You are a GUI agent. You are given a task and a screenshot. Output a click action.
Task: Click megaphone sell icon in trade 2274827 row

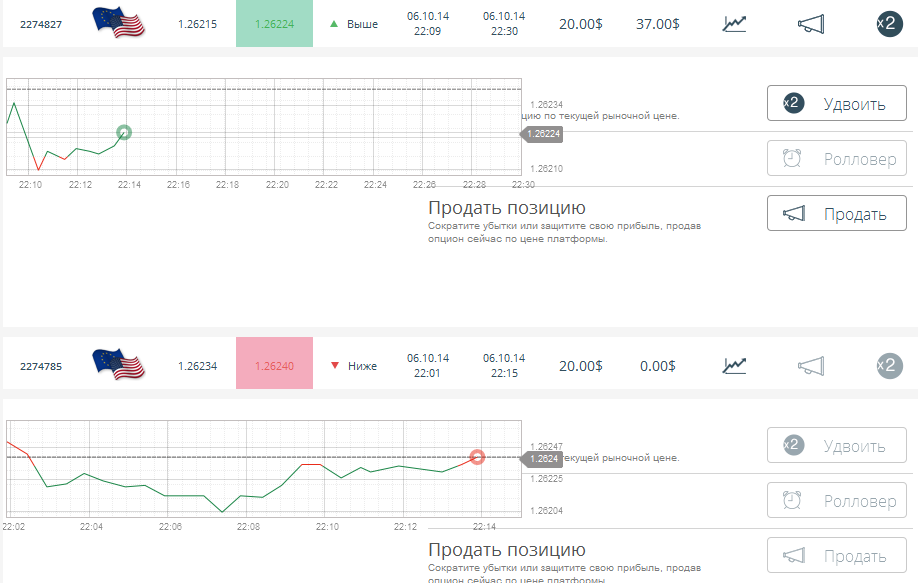811,24
